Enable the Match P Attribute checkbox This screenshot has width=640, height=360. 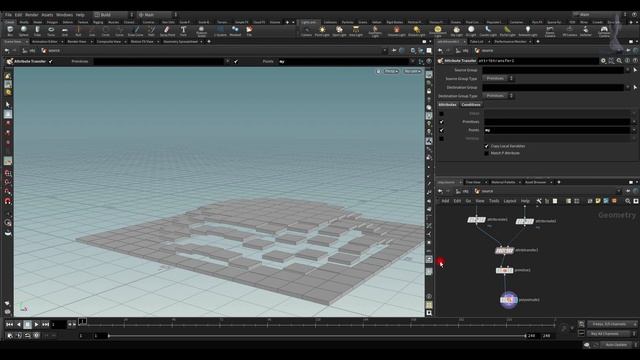[487, 153]
